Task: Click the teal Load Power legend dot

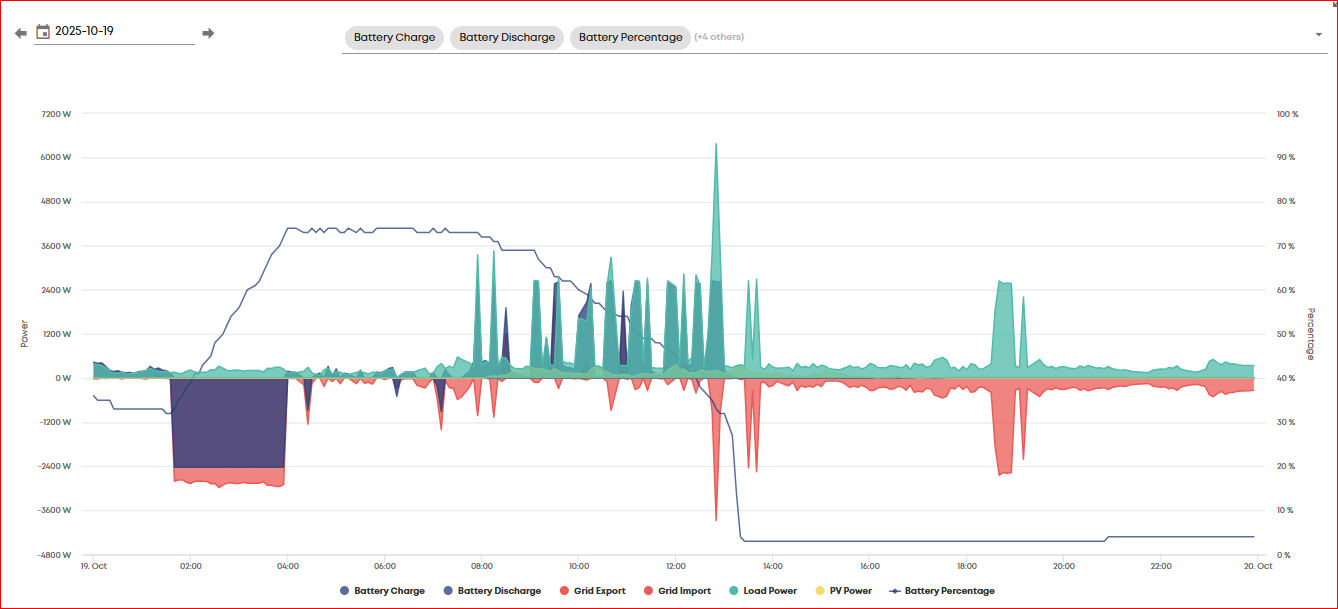Action: 735,591
